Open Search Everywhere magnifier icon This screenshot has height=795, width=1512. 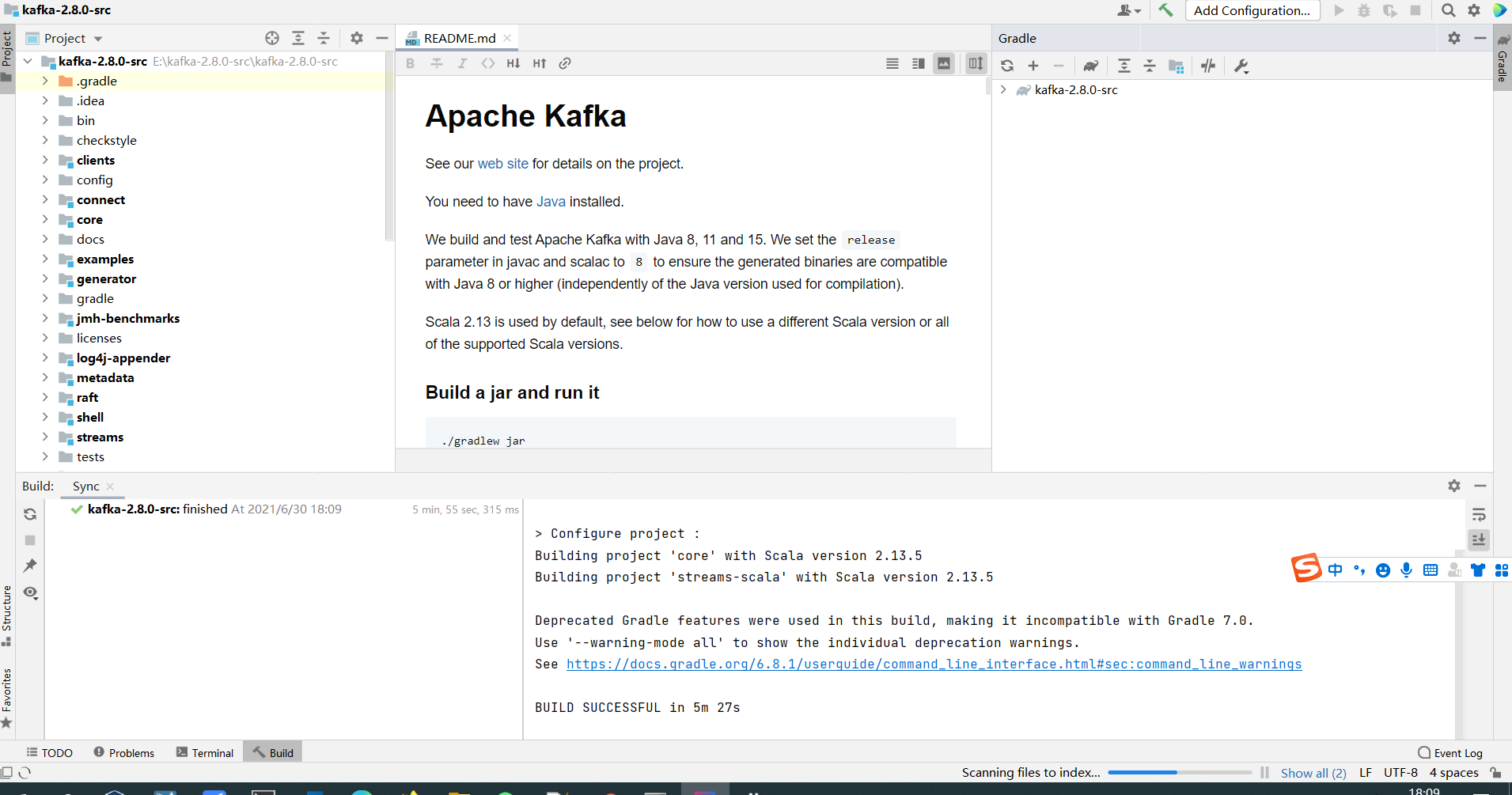(x=1448, y=10)
